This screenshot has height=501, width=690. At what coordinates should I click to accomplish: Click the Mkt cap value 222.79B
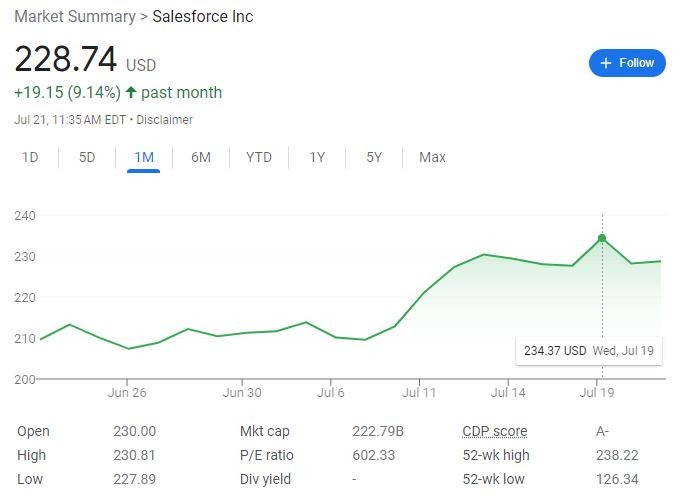tap(378, 432)
